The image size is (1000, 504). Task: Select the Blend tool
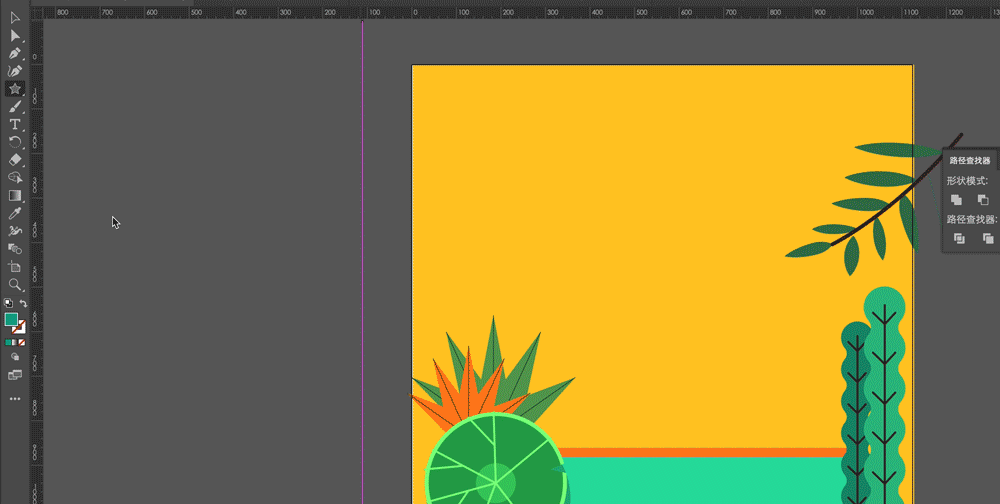click(15, 249)
